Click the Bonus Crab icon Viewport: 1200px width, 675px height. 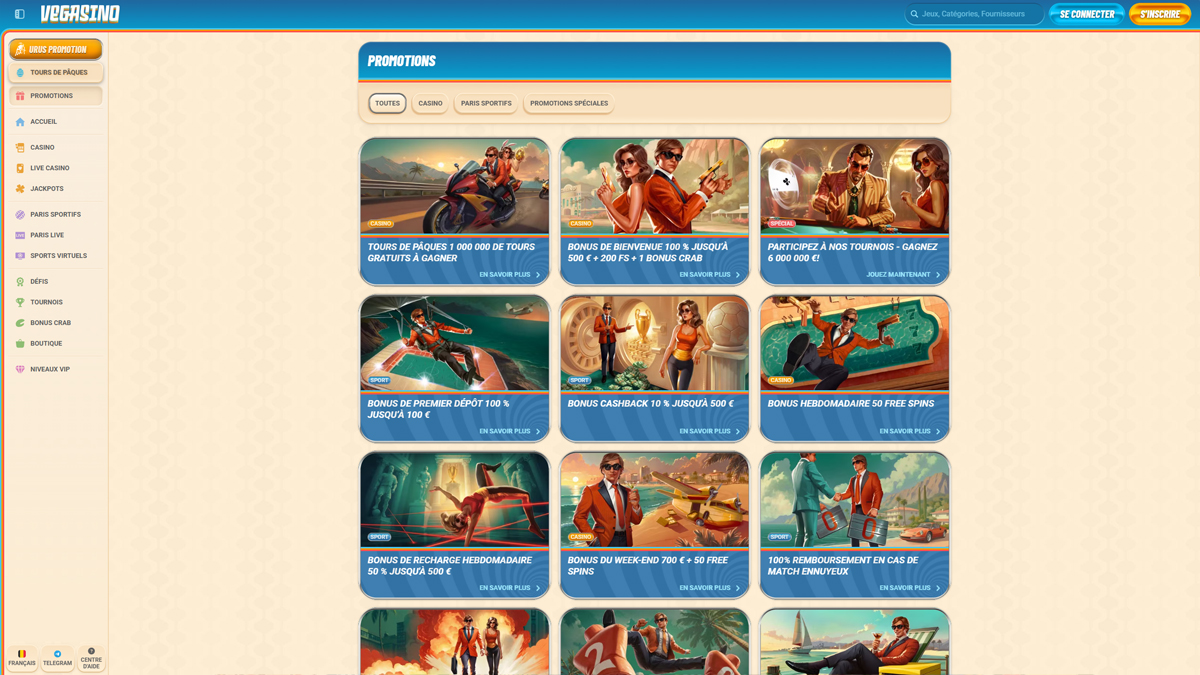click(x=20, y=323)
